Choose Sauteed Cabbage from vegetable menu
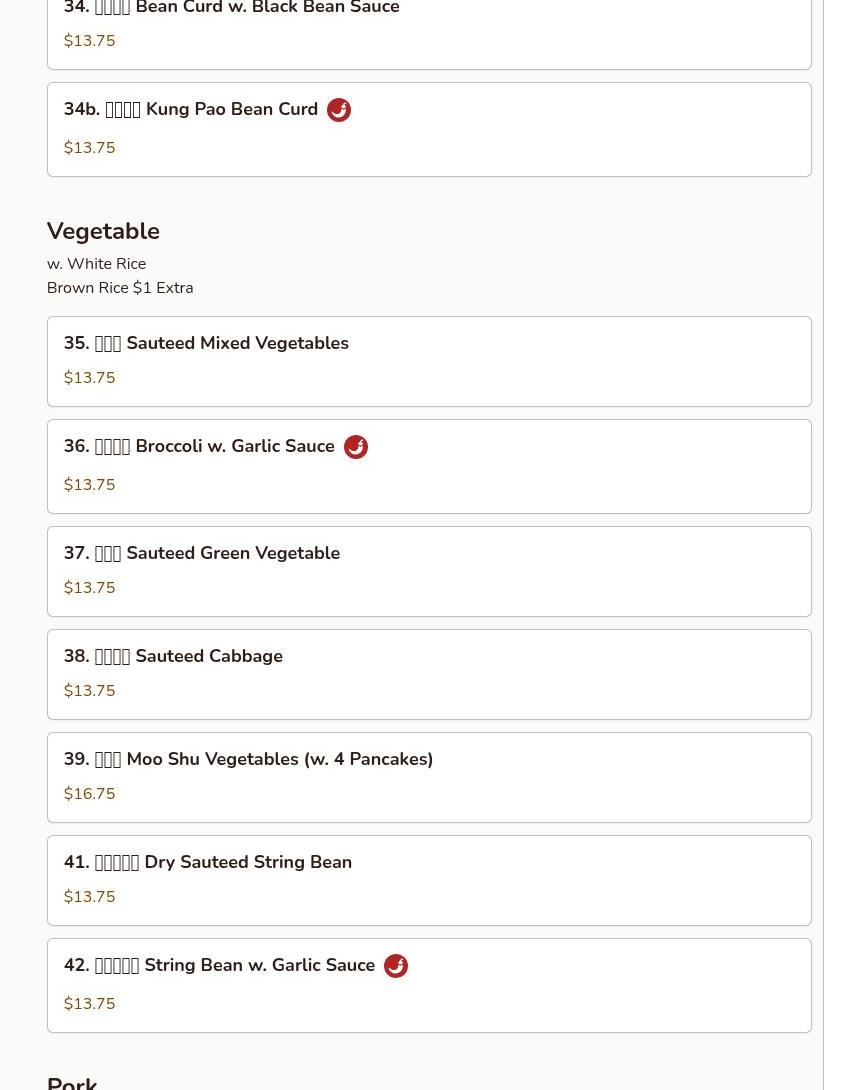 pos(428,674)
